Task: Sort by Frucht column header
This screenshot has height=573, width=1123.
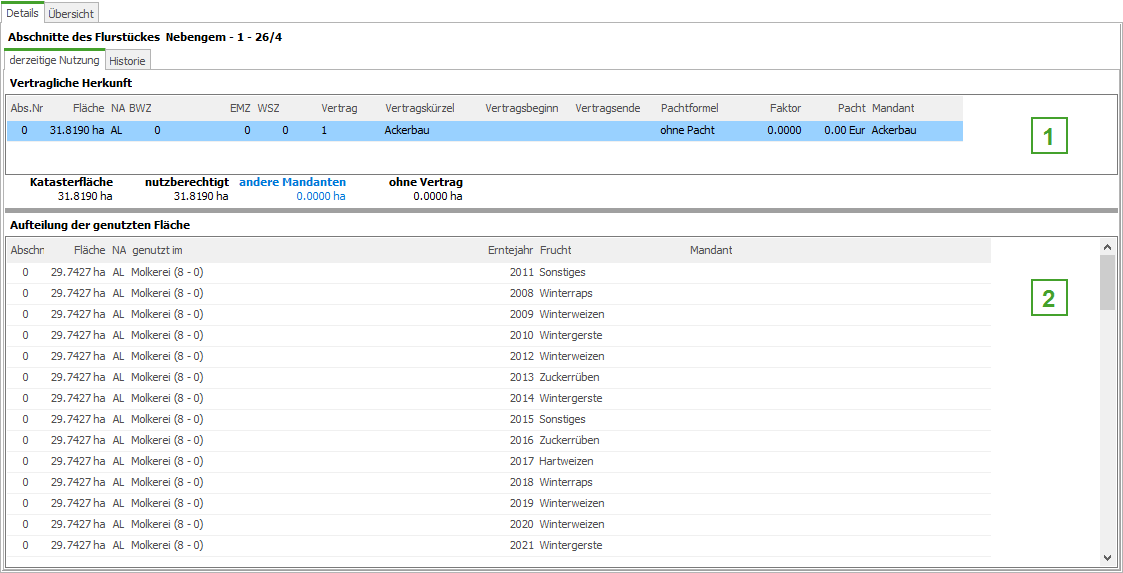Action: click(555, 250)
